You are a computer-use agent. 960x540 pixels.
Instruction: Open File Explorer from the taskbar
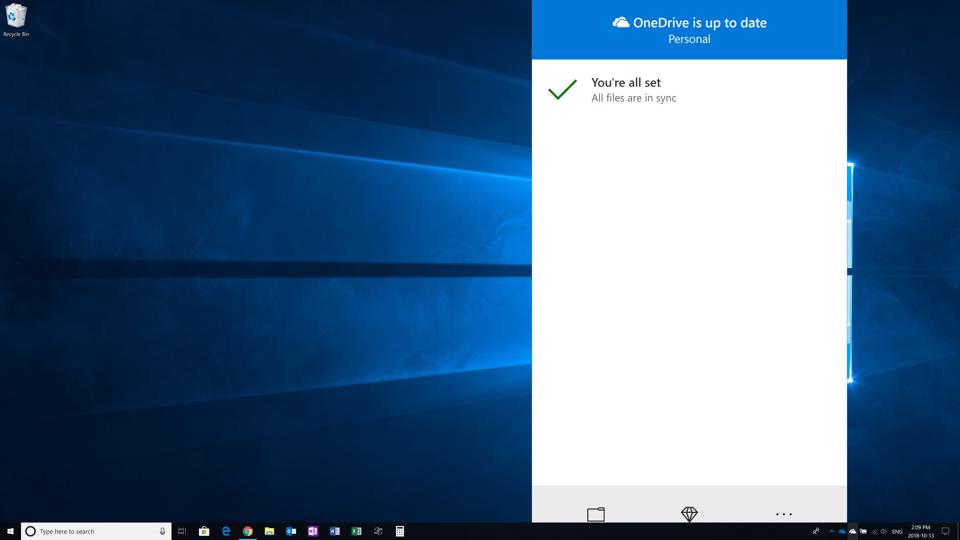tap(269, 531)
